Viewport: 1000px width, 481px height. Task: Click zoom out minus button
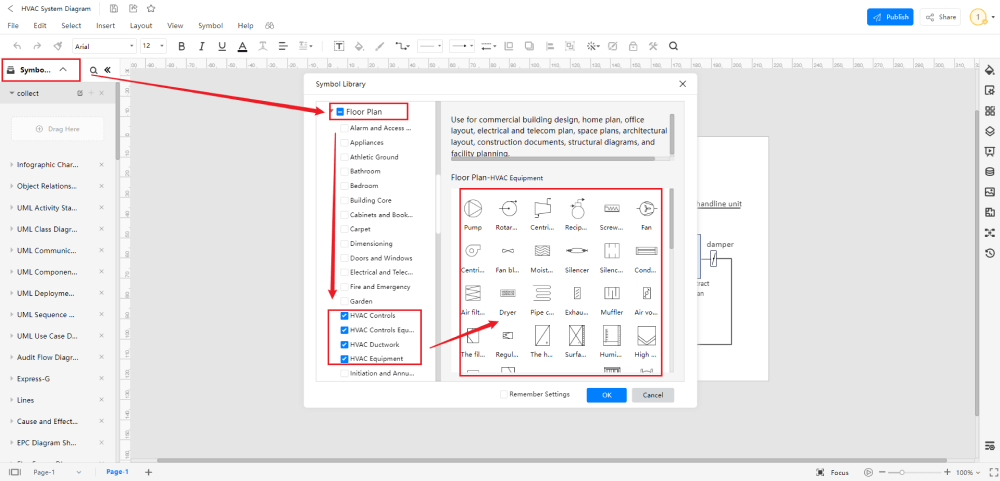click(x=881, y=472)
